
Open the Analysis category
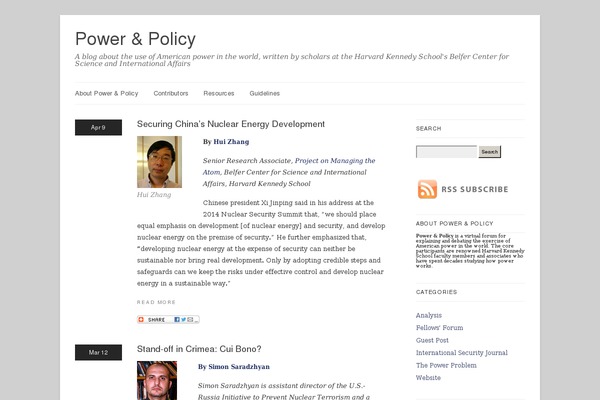click(429, 315)
